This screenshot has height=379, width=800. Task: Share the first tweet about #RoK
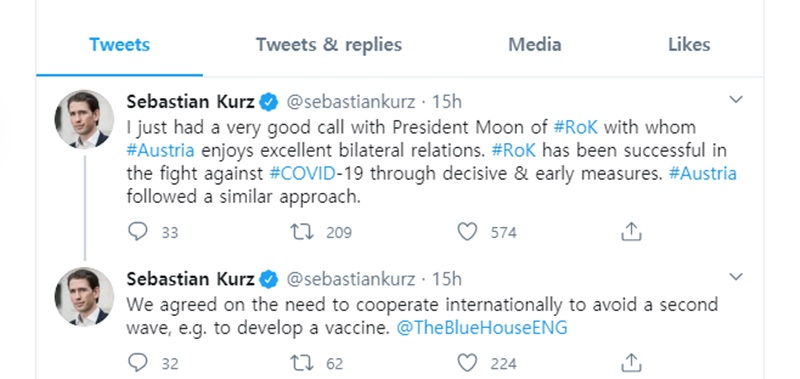coord(631,232)
